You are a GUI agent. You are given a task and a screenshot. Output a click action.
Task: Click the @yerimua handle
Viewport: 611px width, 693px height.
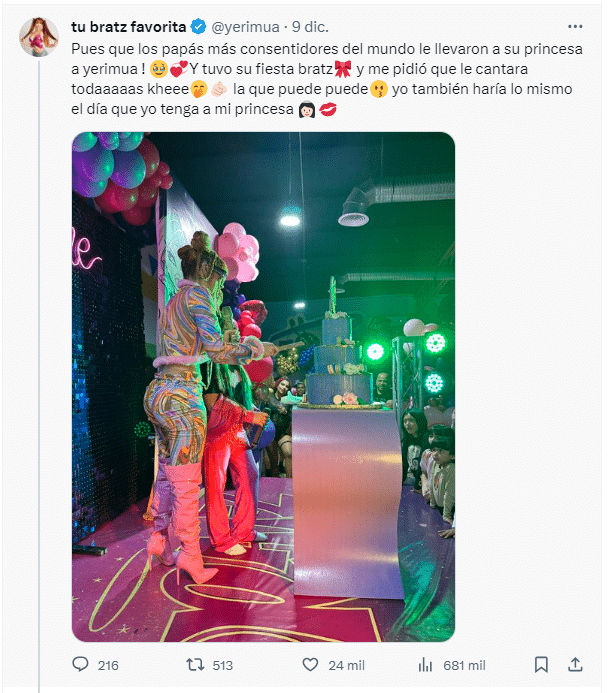pyautogui.click(x=245, y=27)
